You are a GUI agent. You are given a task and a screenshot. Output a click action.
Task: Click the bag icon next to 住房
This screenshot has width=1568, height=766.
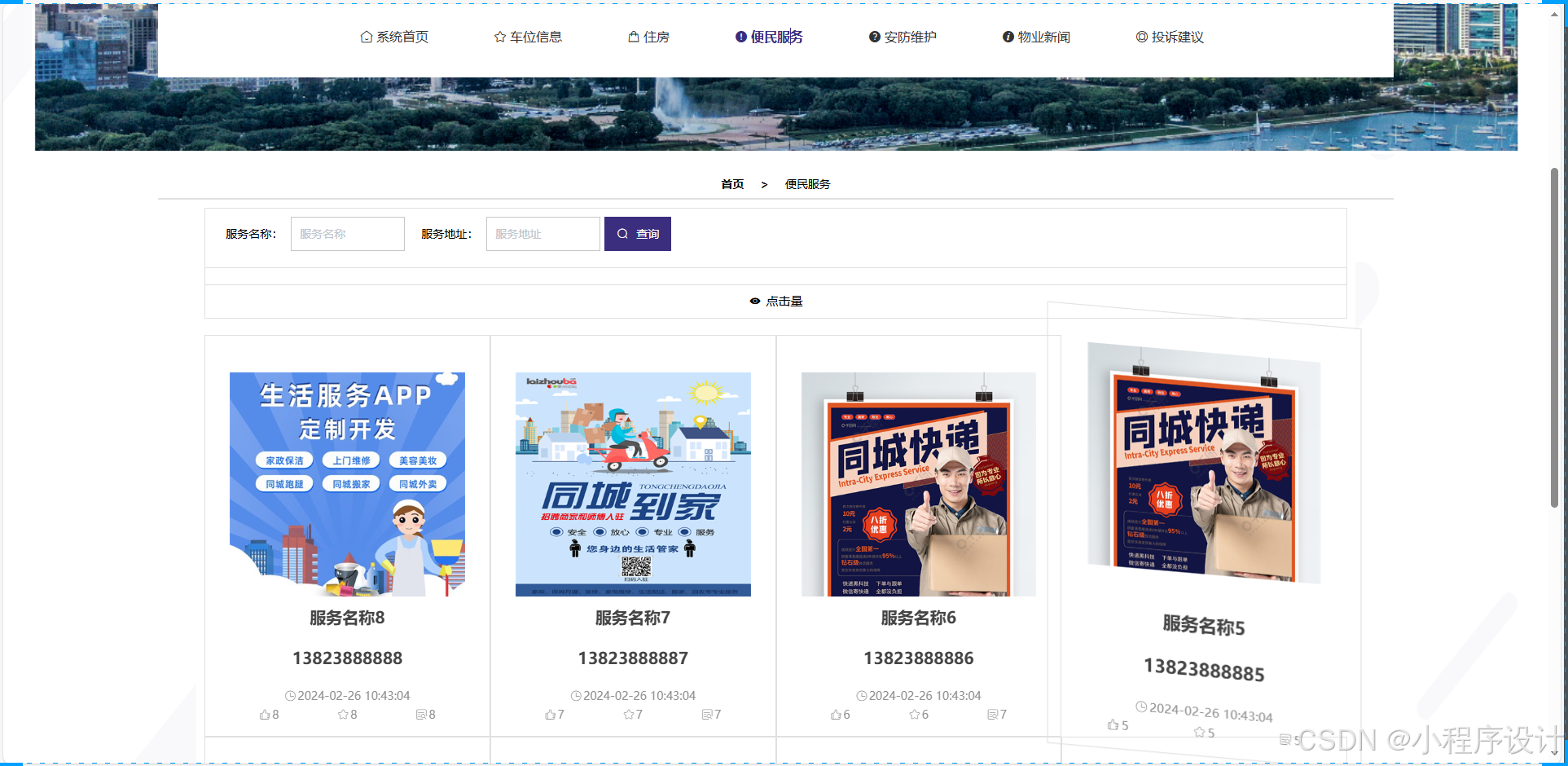(634, 37)
